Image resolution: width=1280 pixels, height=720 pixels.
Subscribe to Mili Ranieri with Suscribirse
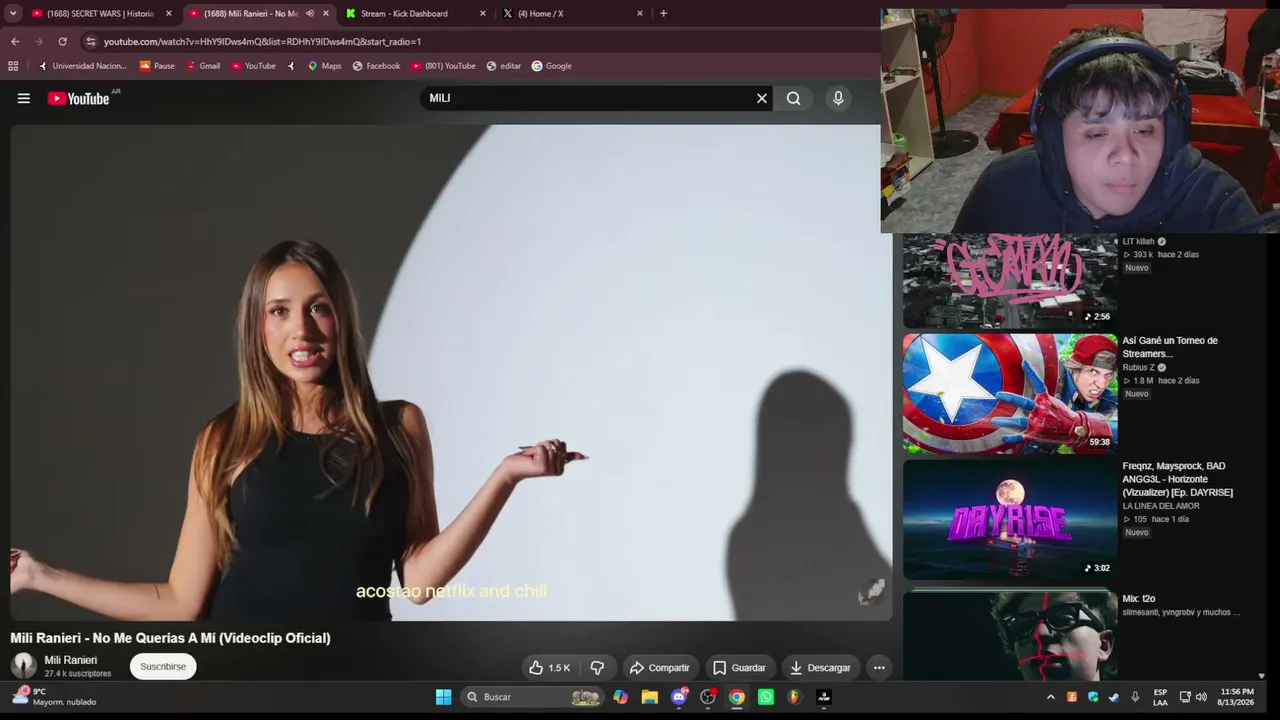(x=163, y=666)
